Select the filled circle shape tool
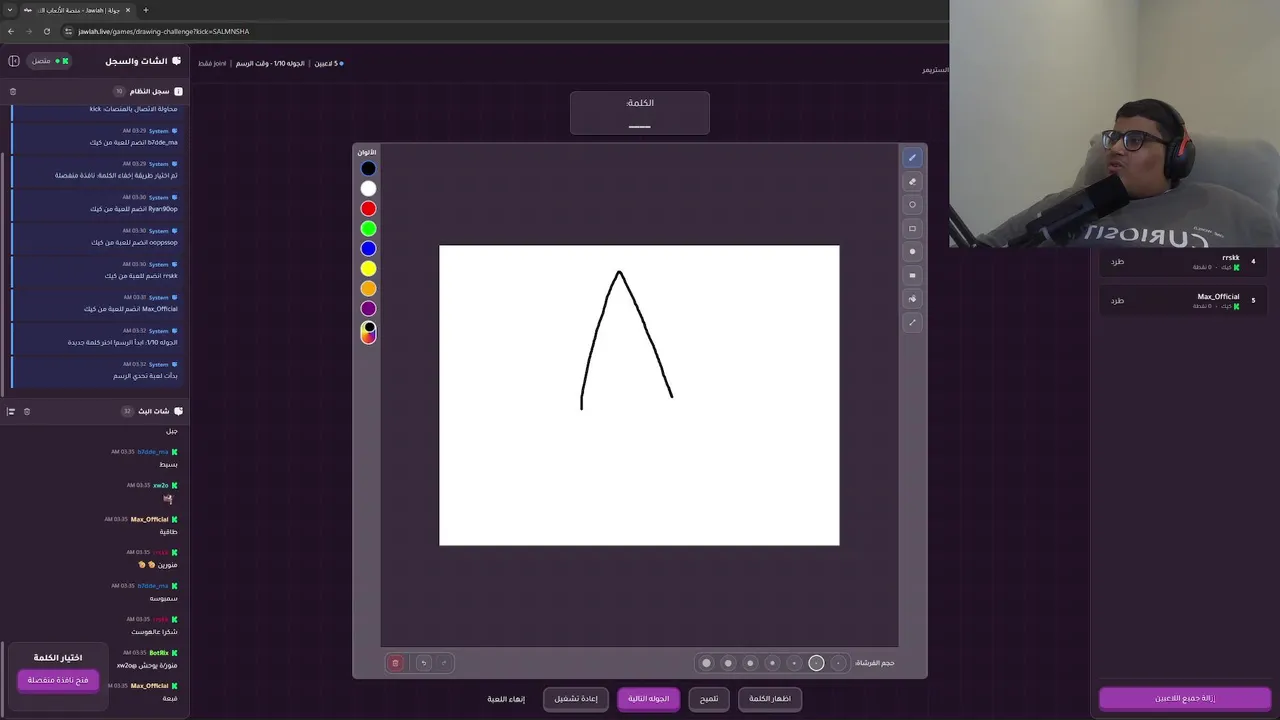 [x=912, y=252]
